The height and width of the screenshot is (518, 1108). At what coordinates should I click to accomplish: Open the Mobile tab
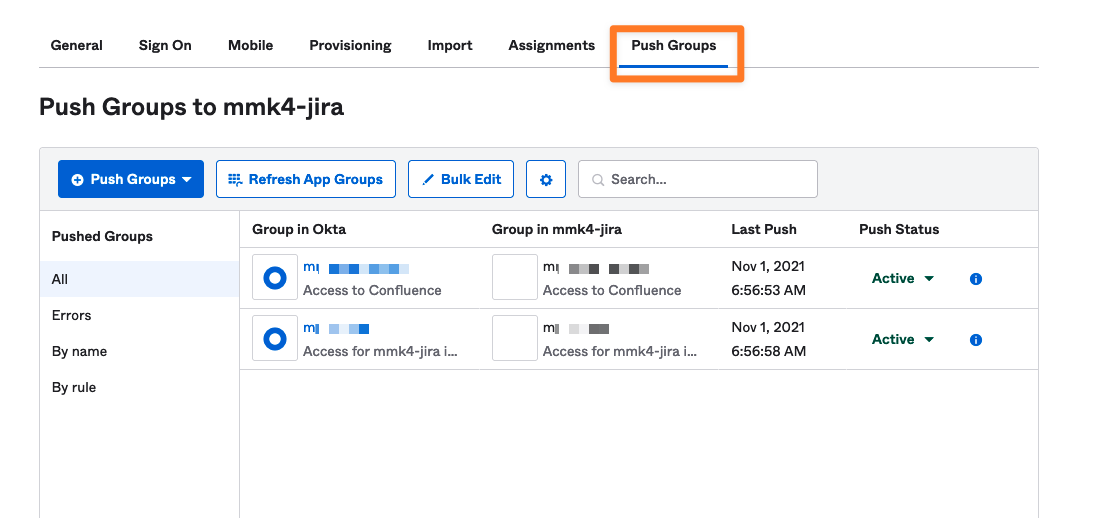point(250,45)
